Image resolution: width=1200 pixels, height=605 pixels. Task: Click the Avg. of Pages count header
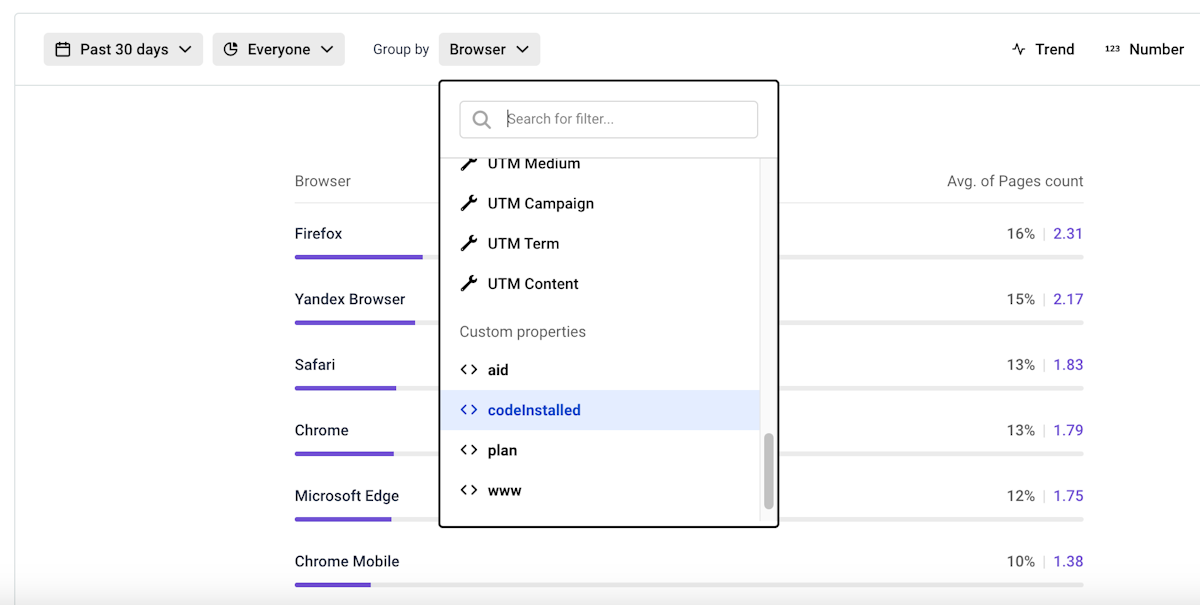point(1015,181)
